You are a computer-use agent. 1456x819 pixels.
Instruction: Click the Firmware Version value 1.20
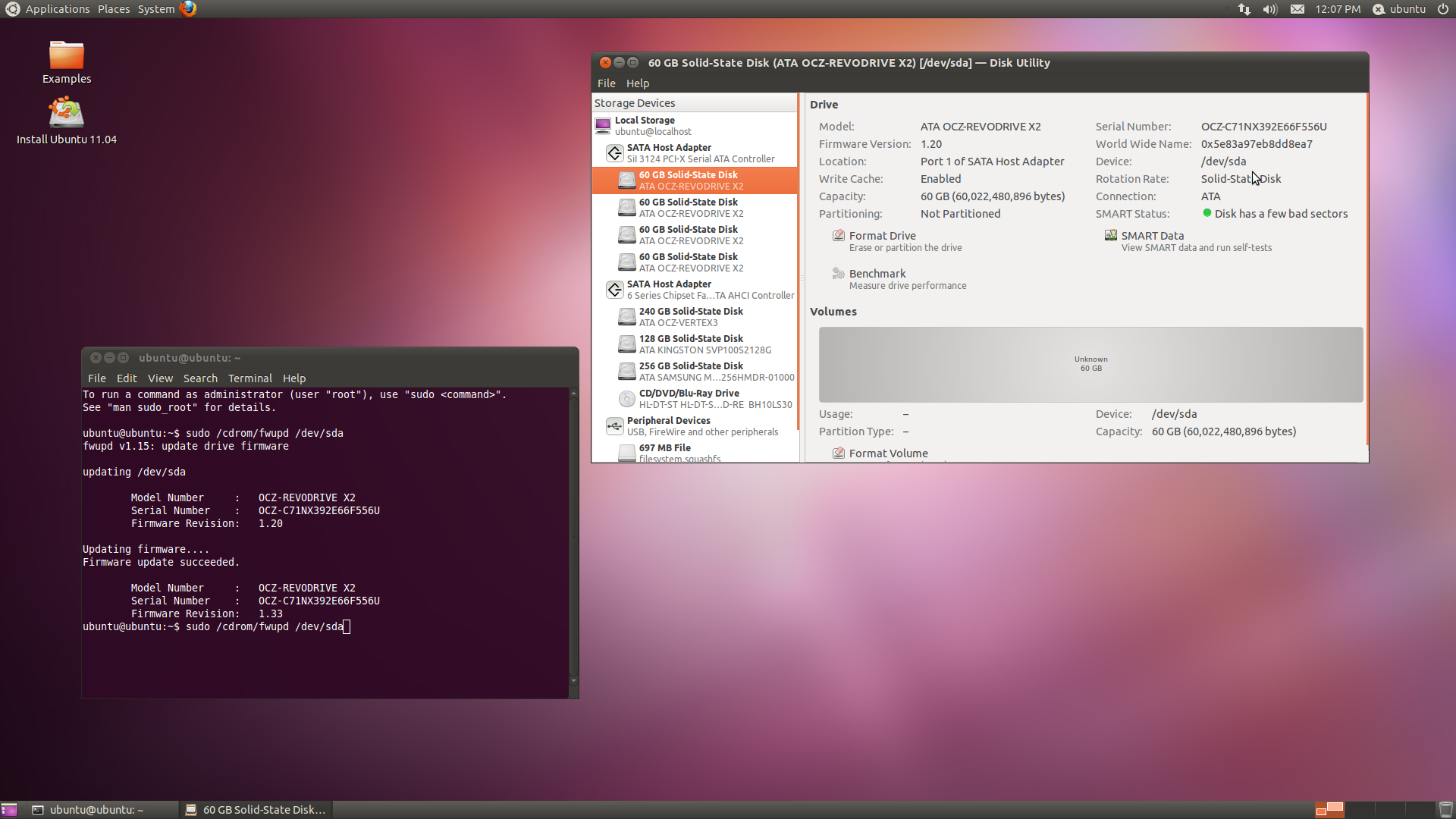(931, 144)
